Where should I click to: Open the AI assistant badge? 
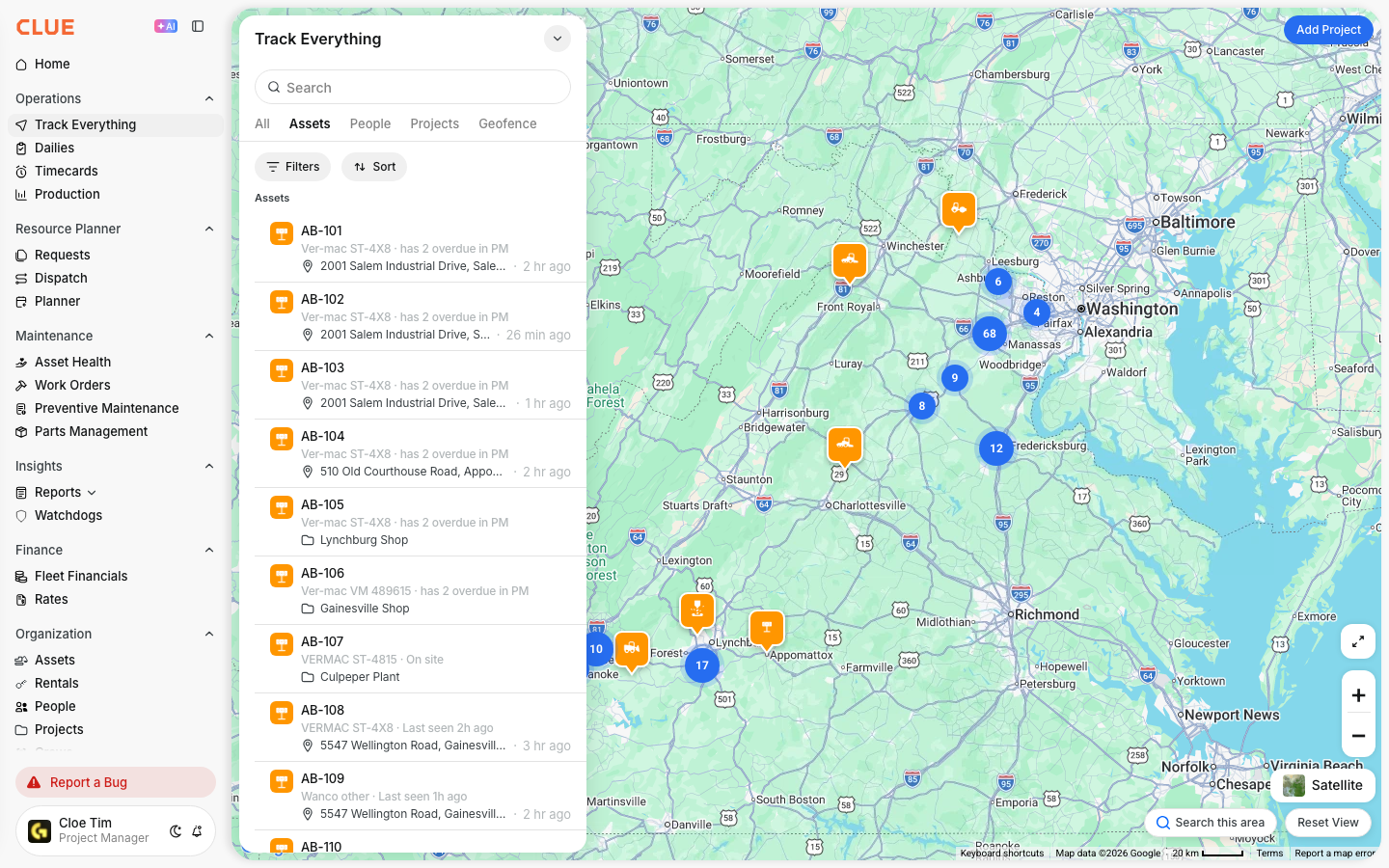coord(166,26)
